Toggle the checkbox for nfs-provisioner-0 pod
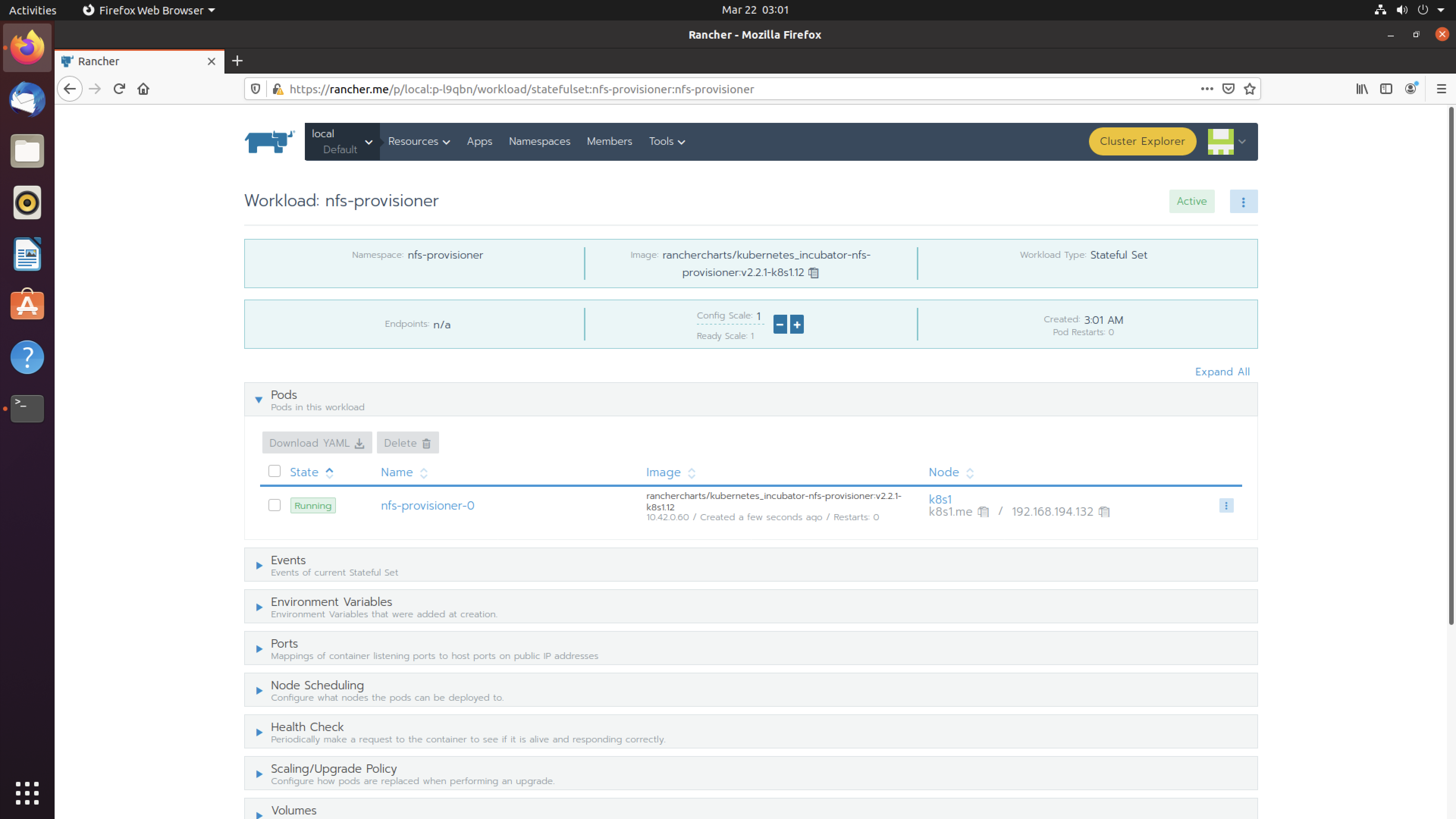1456x819 pixels. tap(274, 505)
